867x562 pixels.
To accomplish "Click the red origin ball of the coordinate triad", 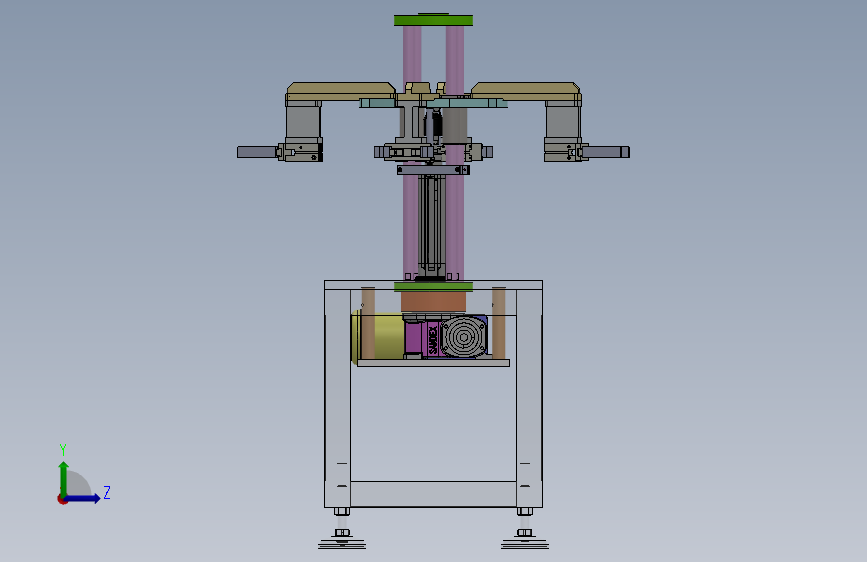I will (62, 499).
